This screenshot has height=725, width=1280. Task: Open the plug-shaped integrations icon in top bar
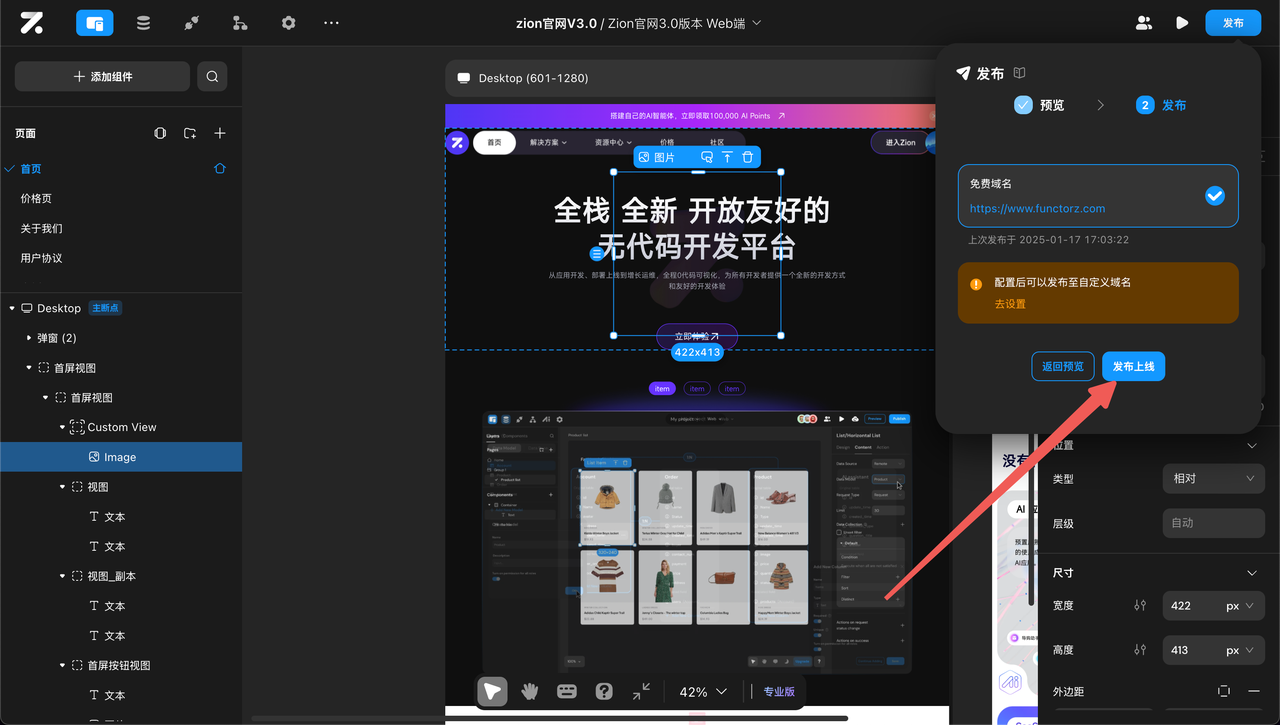pos(192,23)
